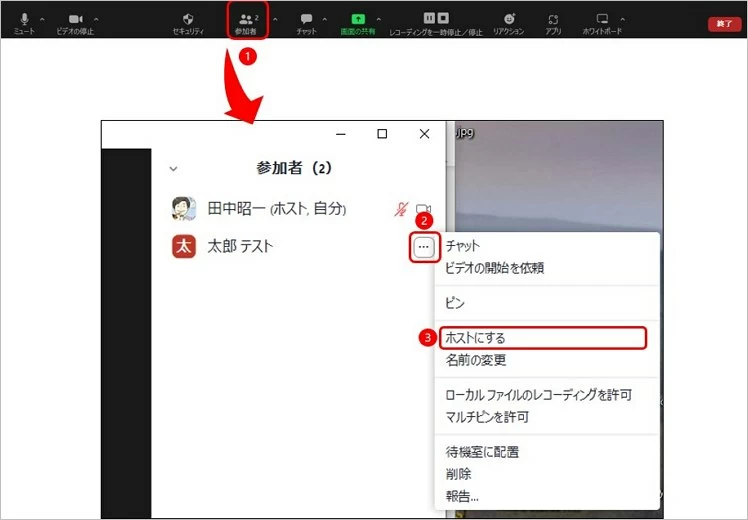Choose マルチピンを許可 menu entry
Image resolution: width=748 pixels, height=520 pixels.
tap(487, 417)
